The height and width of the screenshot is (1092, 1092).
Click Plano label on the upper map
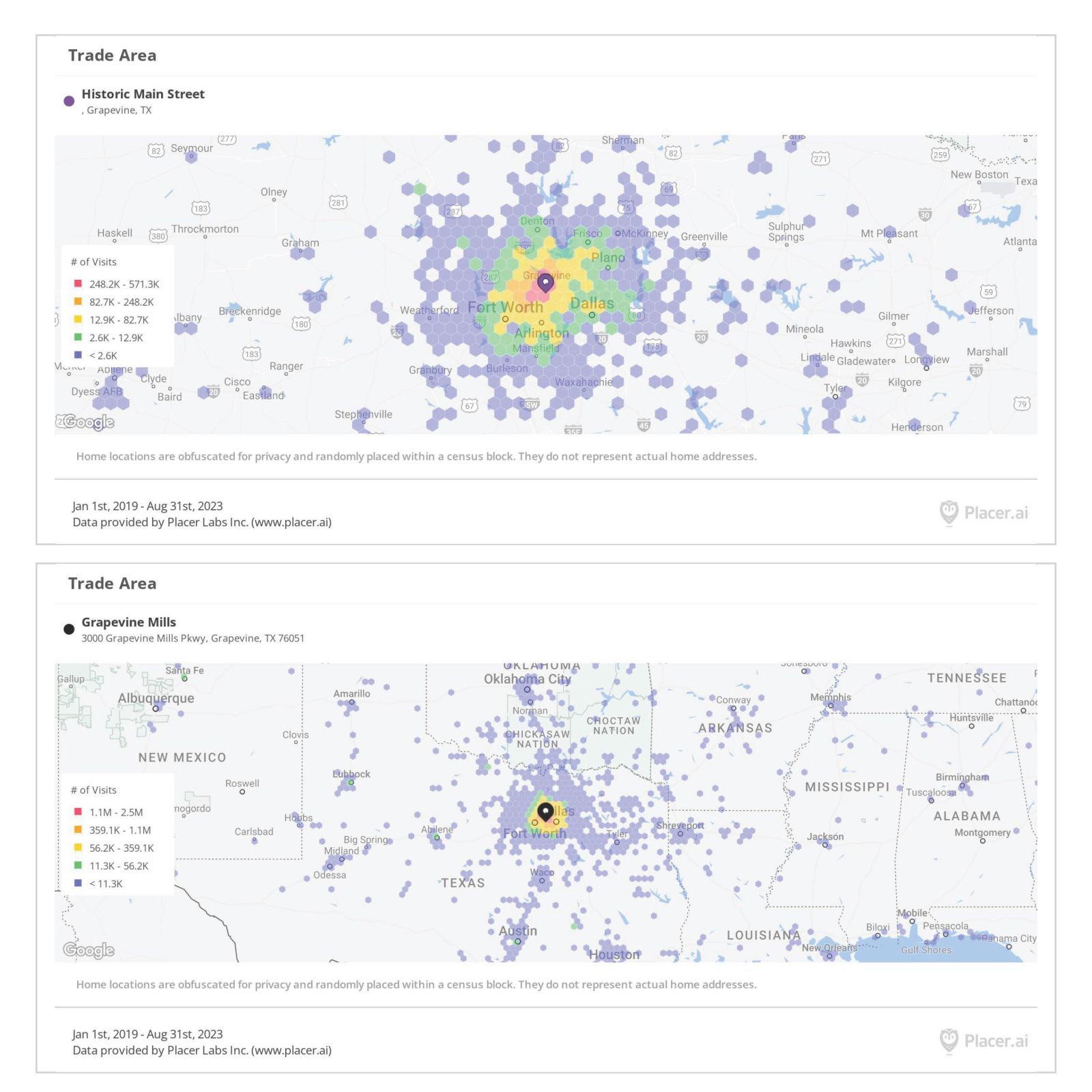[608, 257]
